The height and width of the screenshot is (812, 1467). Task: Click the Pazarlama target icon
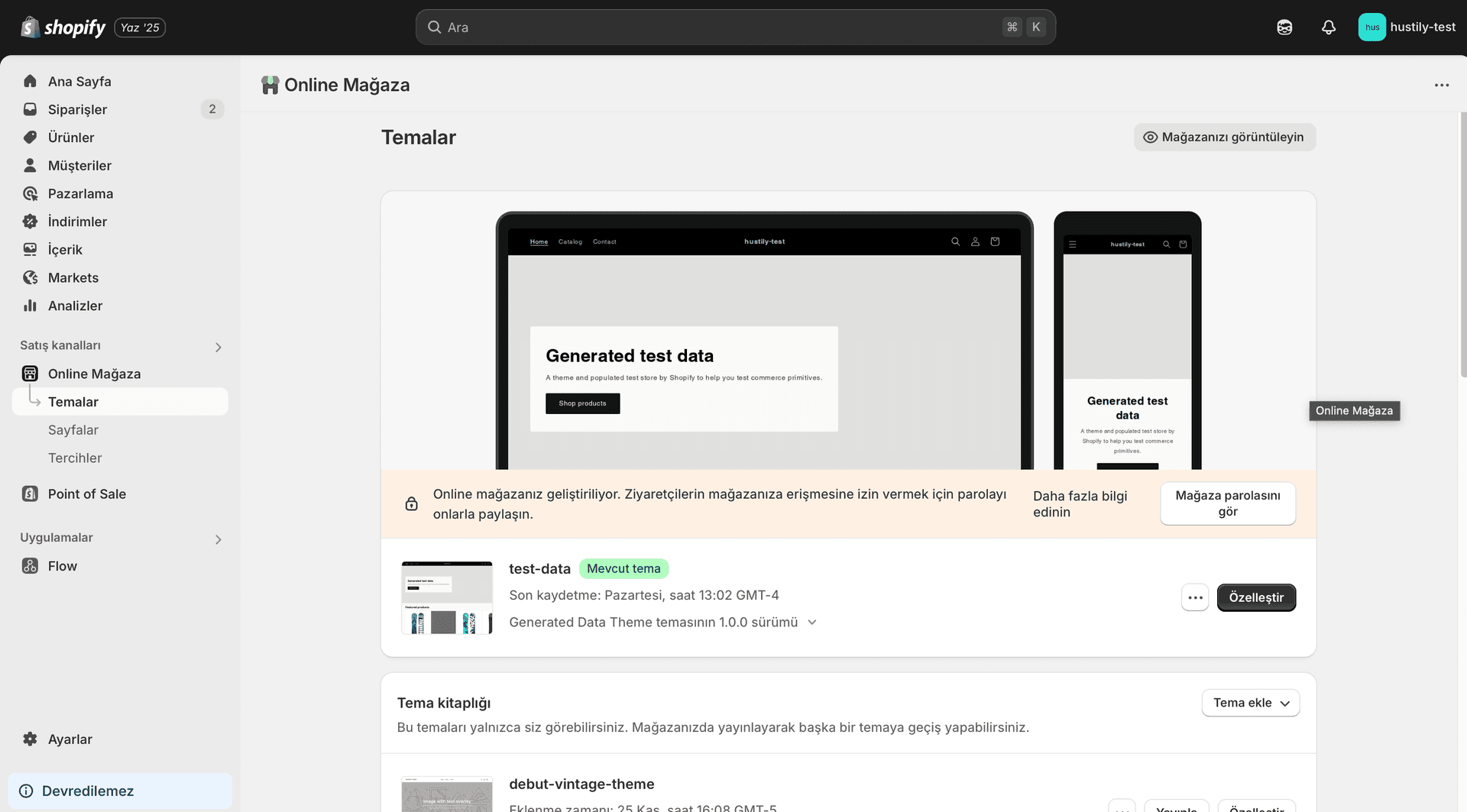30,193
